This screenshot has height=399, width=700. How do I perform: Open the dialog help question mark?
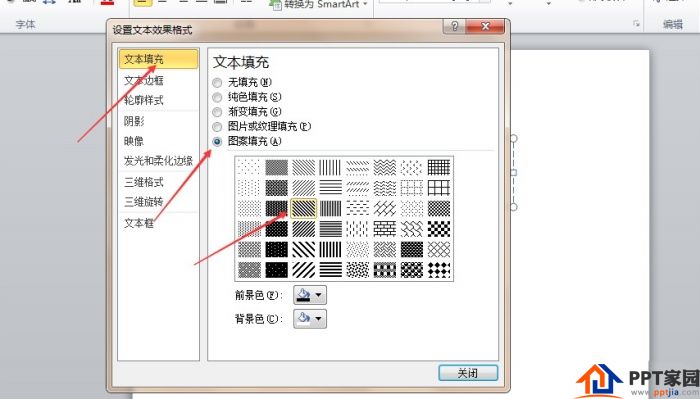click(454, 26)
